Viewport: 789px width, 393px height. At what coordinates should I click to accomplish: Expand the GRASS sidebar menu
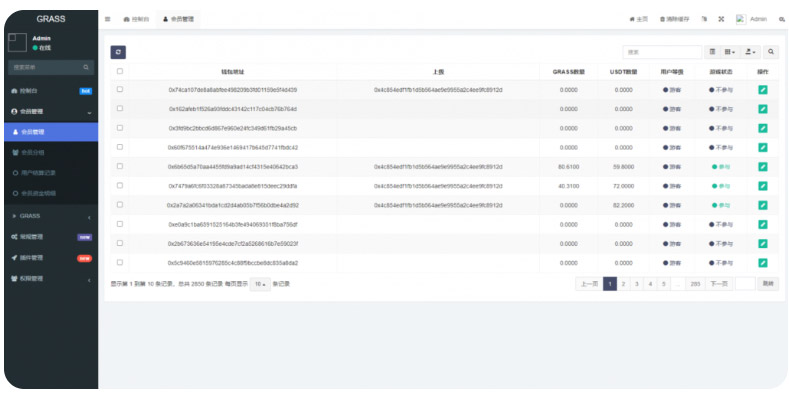(x=51, y=216)
